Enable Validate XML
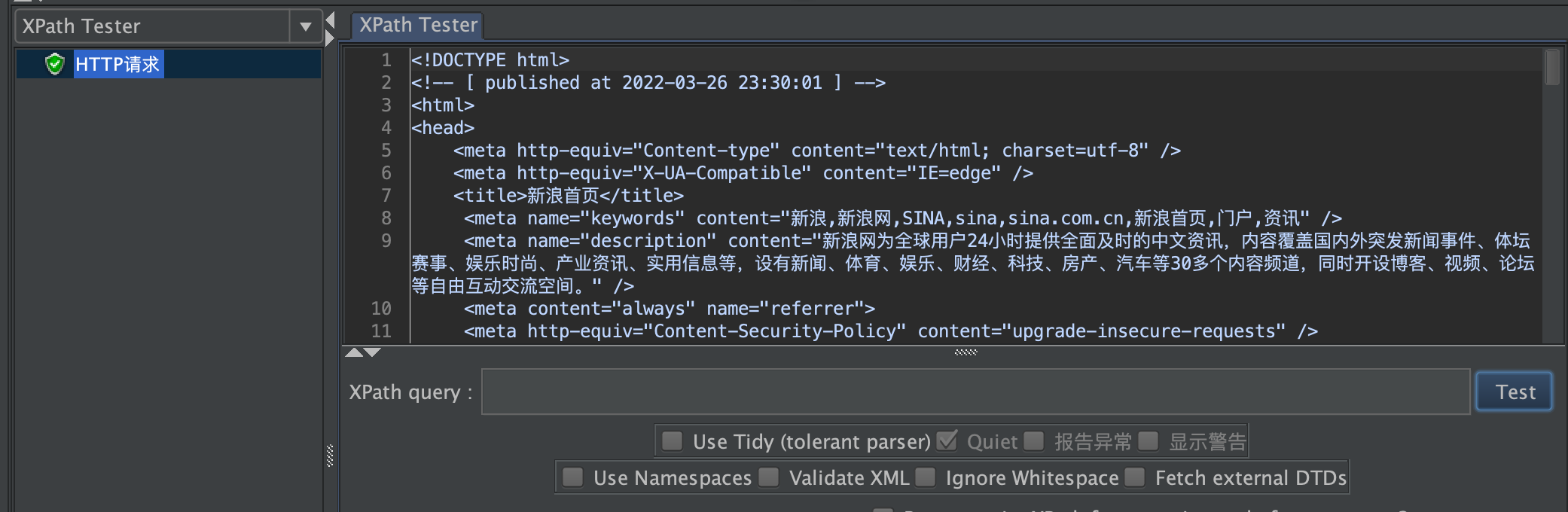1568x512 pixels. click(769, 477)
